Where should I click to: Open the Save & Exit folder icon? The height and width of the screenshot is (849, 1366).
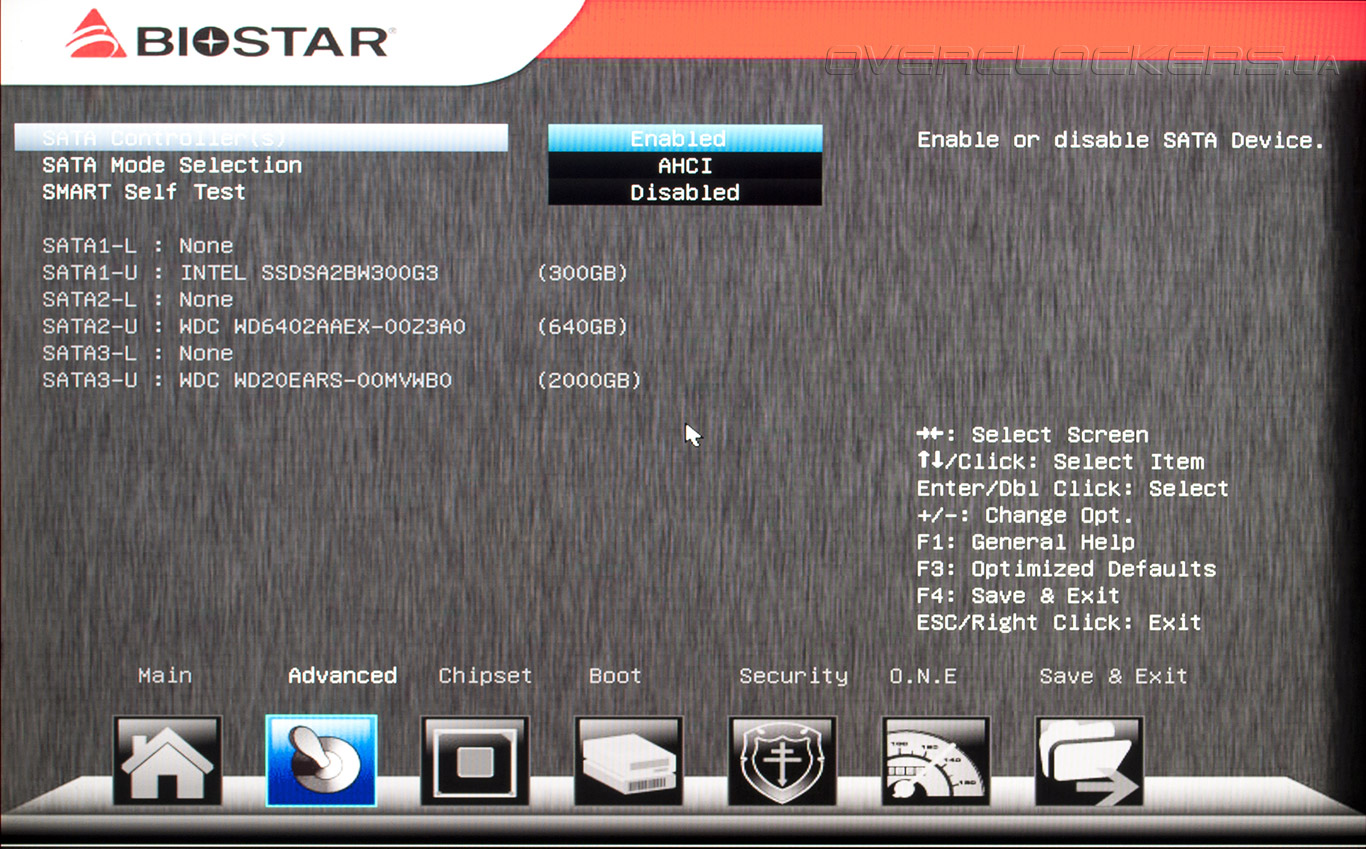[x=1090, y=761]
